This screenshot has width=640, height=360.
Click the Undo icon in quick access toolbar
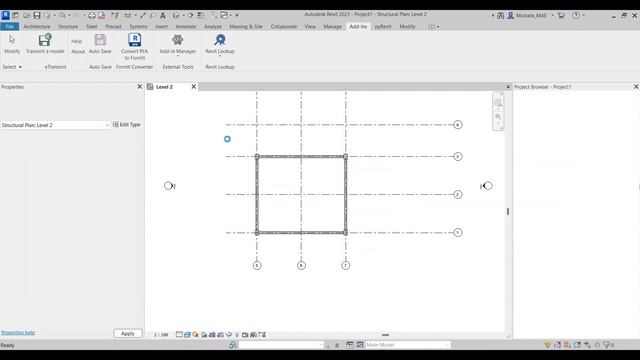point(62,16)
